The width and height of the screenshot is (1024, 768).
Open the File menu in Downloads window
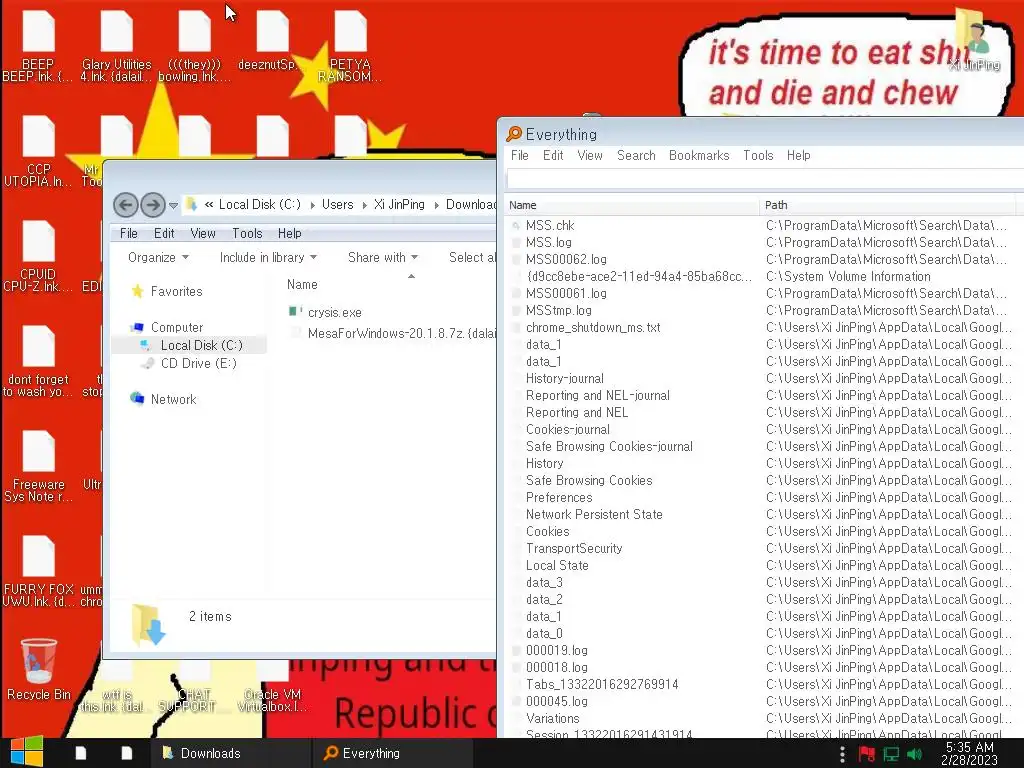point(129,233)
